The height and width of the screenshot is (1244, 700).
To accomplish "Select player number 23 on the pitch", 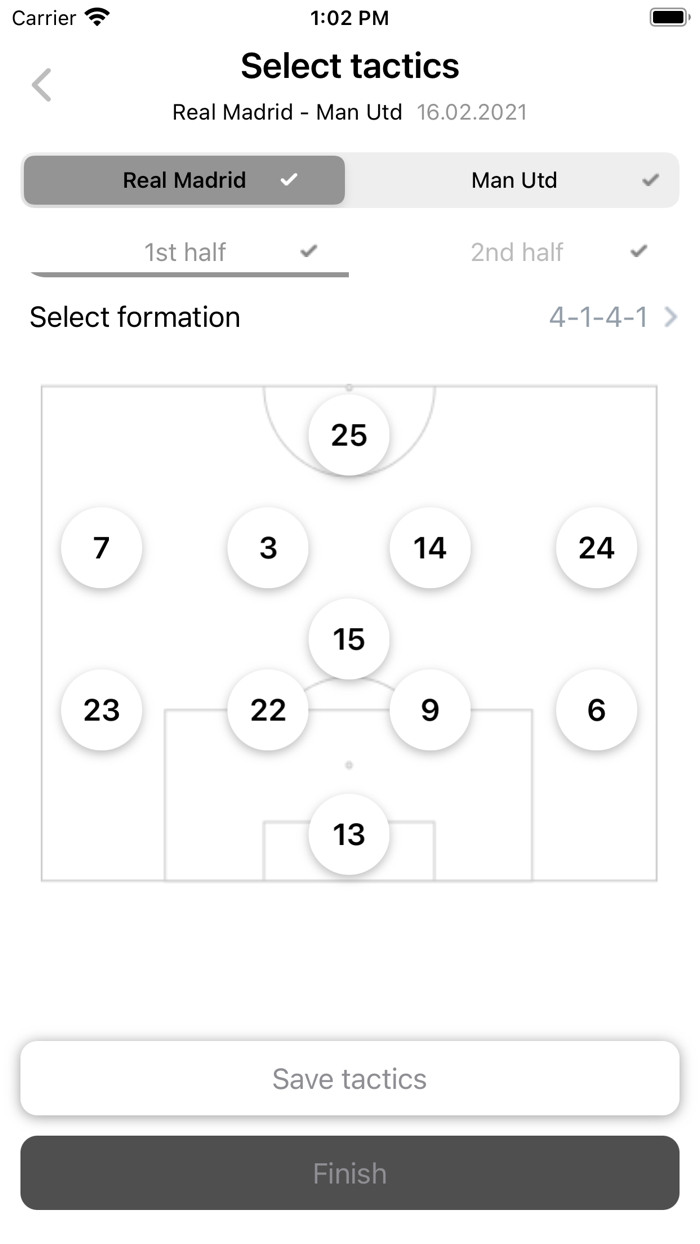I will (x=101, y=710).
